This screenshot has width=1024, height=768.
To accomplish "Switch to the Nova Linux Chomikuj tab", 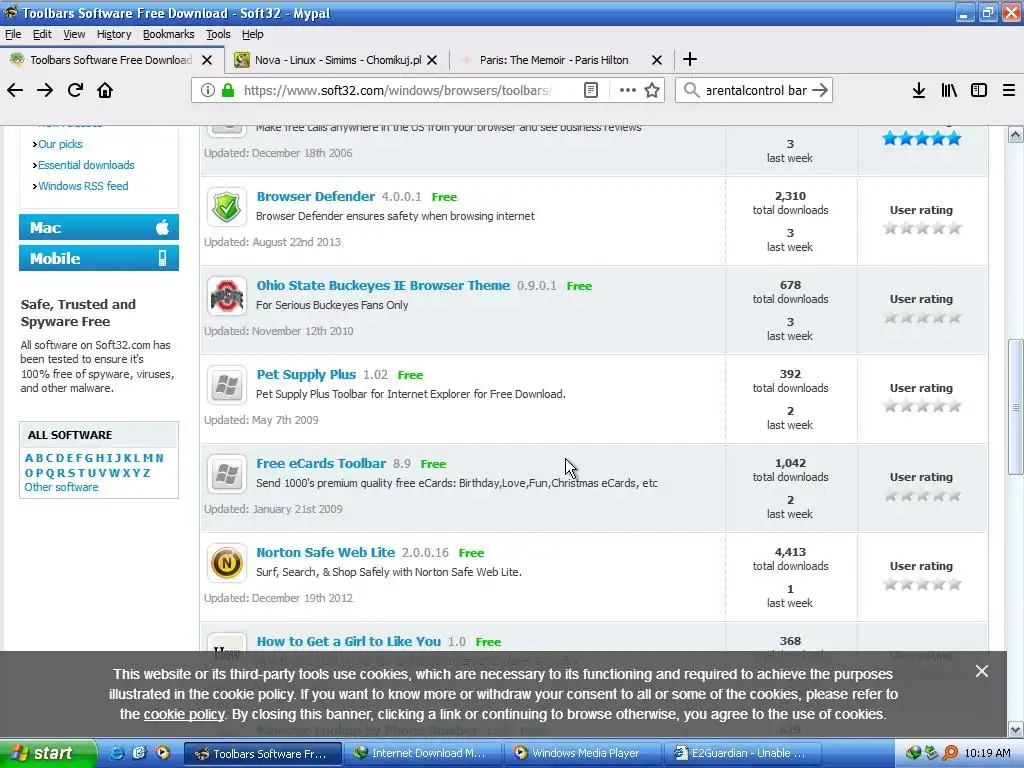I will click(x=336, y=60).
